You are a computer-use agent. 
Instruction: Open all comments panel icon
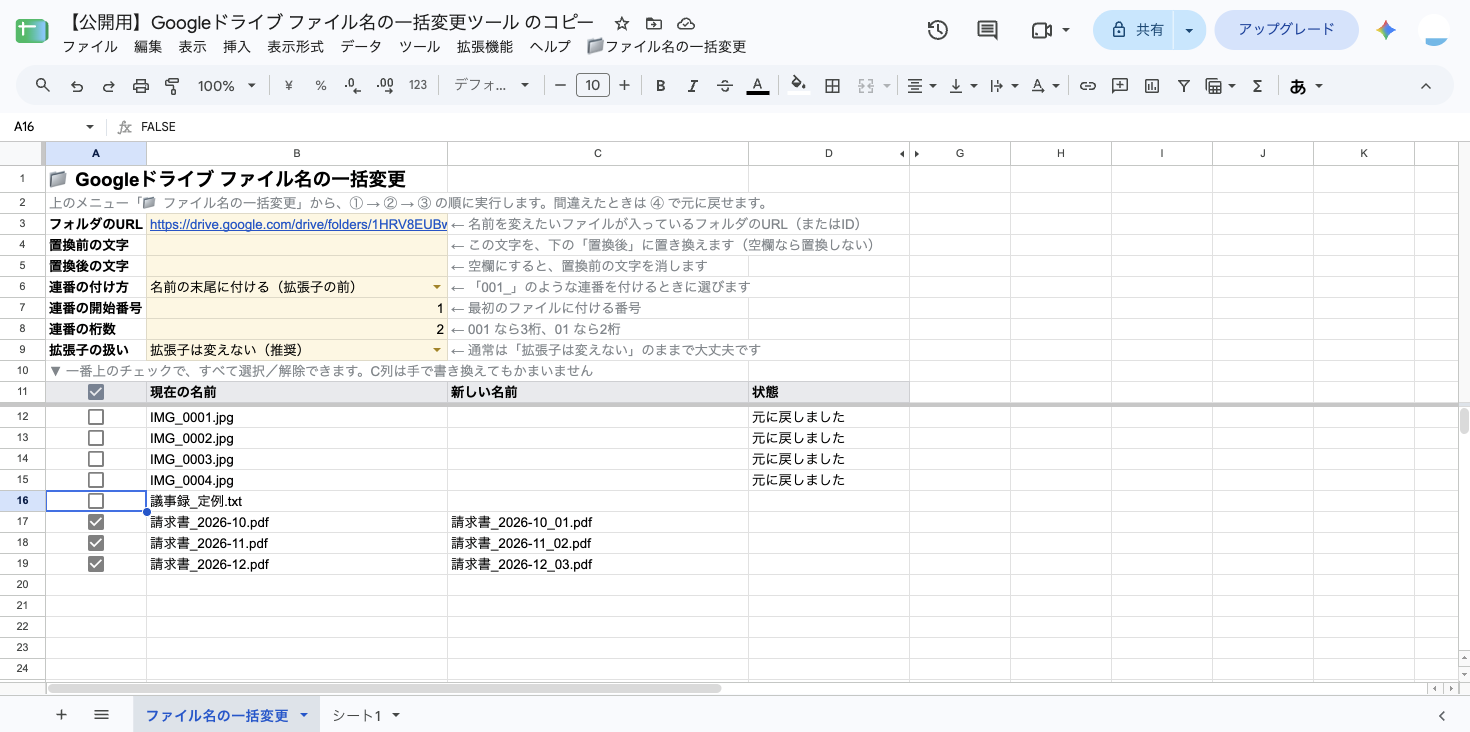[x=987, y=30]
